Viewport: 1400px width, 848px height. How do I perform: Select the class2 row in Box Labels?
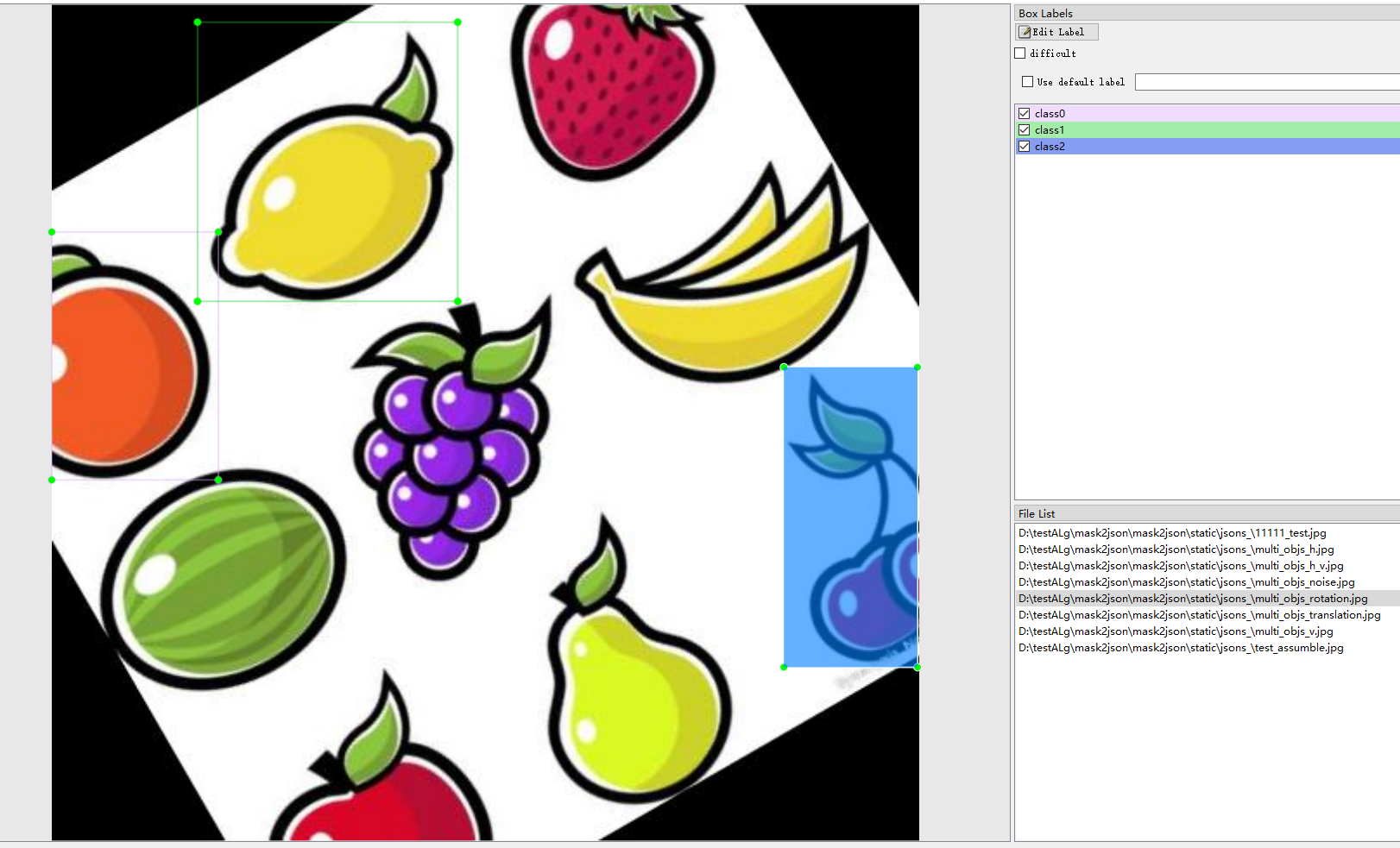(x=1208, y=146)
